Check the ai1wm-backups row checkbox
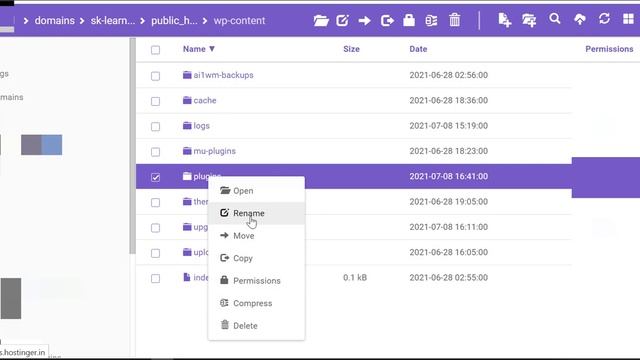Screen dimensions: 640x360 [x=156, y=76]
